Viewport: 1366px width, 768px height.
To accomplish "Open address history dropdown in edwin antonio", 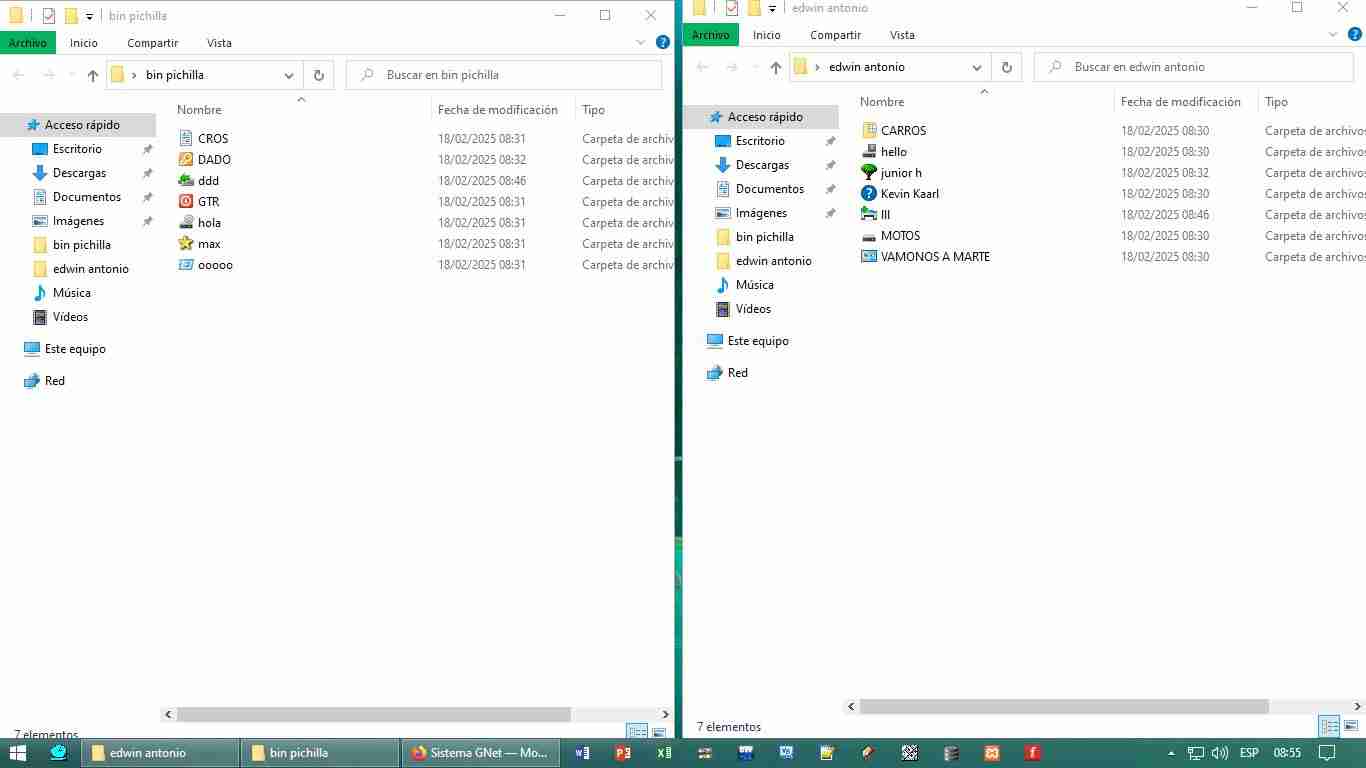I will click(x=977, y=67).
